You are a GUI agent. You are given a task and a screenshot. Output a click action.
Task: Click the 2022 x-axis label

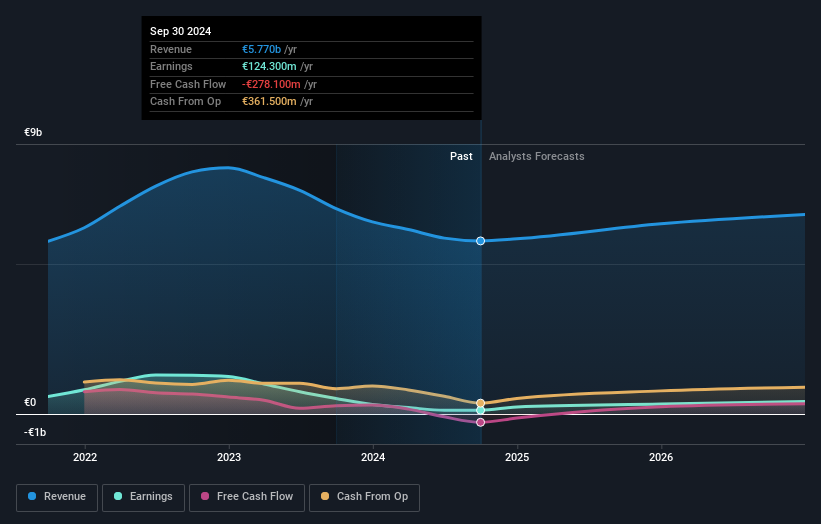85,457
